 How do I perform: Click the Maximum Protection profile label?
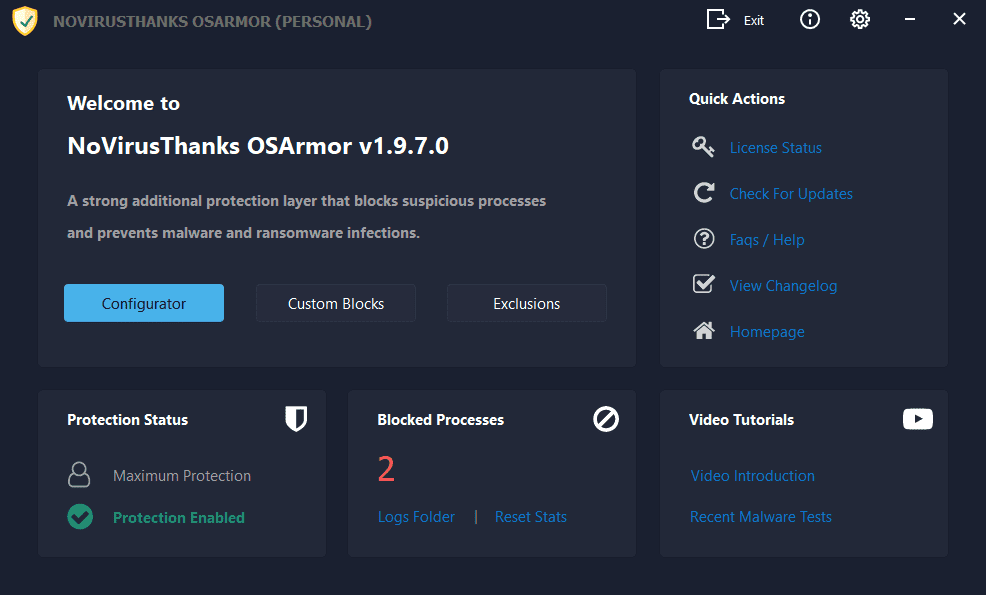pyautogui.click(x=182, y=476)
